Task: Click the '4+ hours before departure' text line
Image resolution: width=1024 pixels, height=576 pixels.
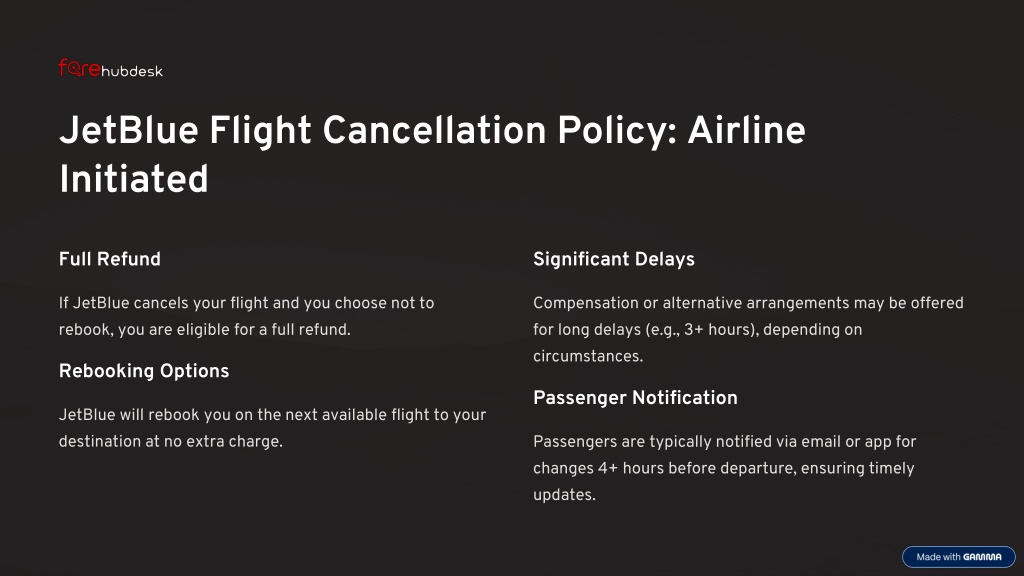Action: click(724, 468)
